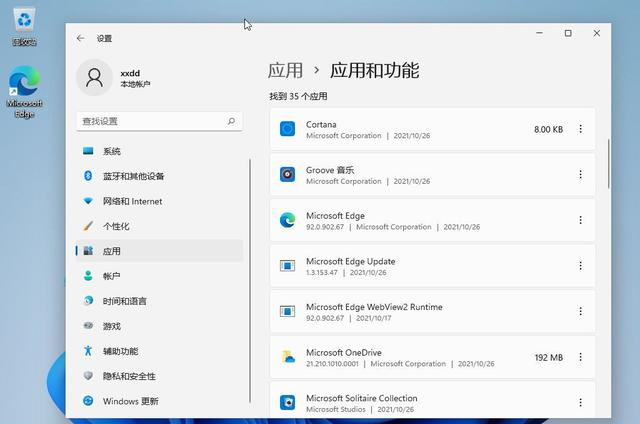
Task: Open 网络和 Internet settings
Action: click(132, 201)
